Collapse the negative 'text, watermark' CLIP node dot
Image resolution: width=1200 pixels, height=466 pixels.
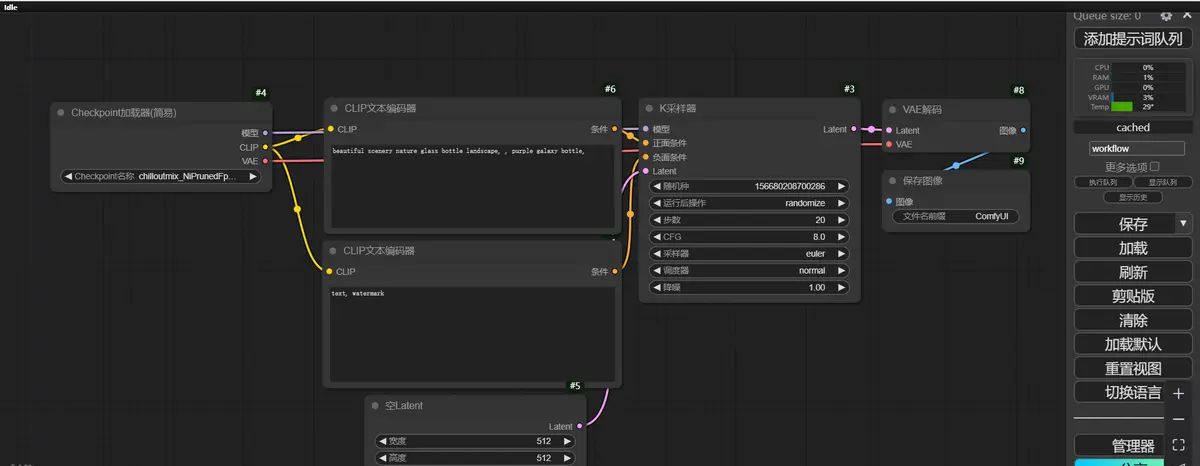coord(333,251)
